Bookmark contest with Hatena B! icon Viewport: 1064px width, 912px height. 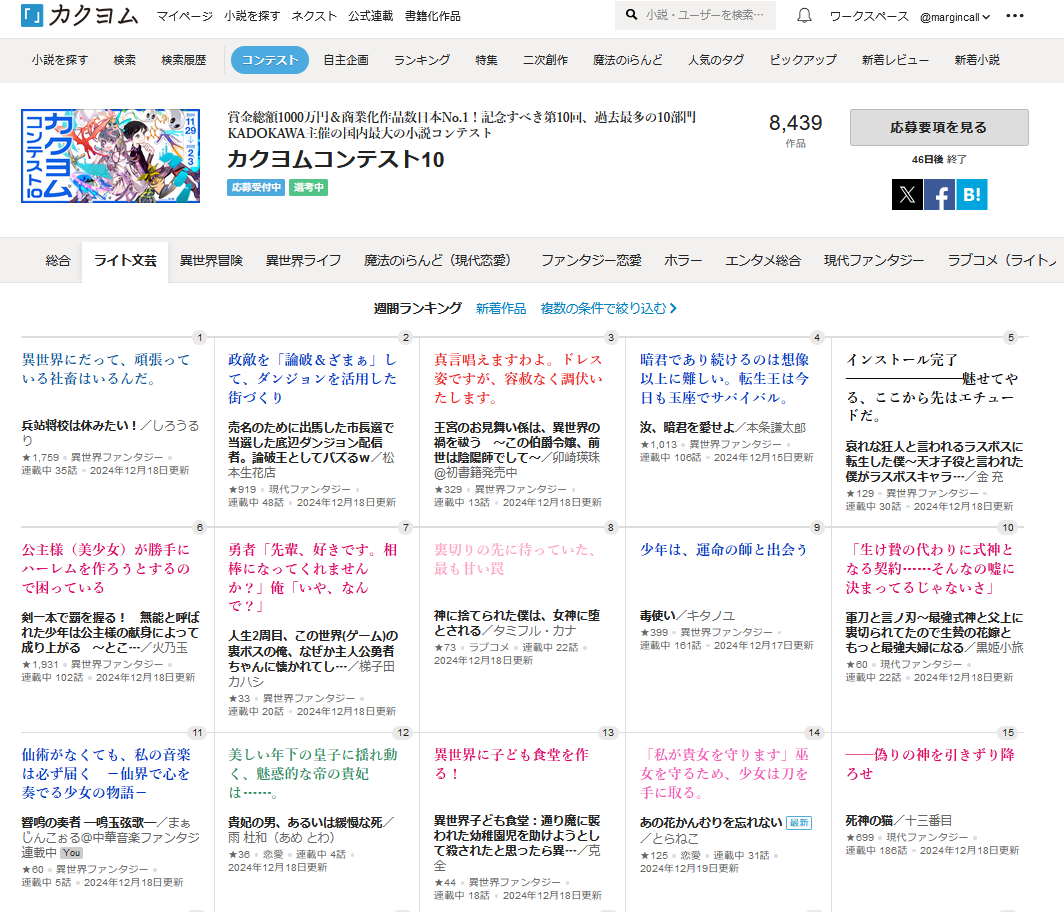tap(971, 195)
